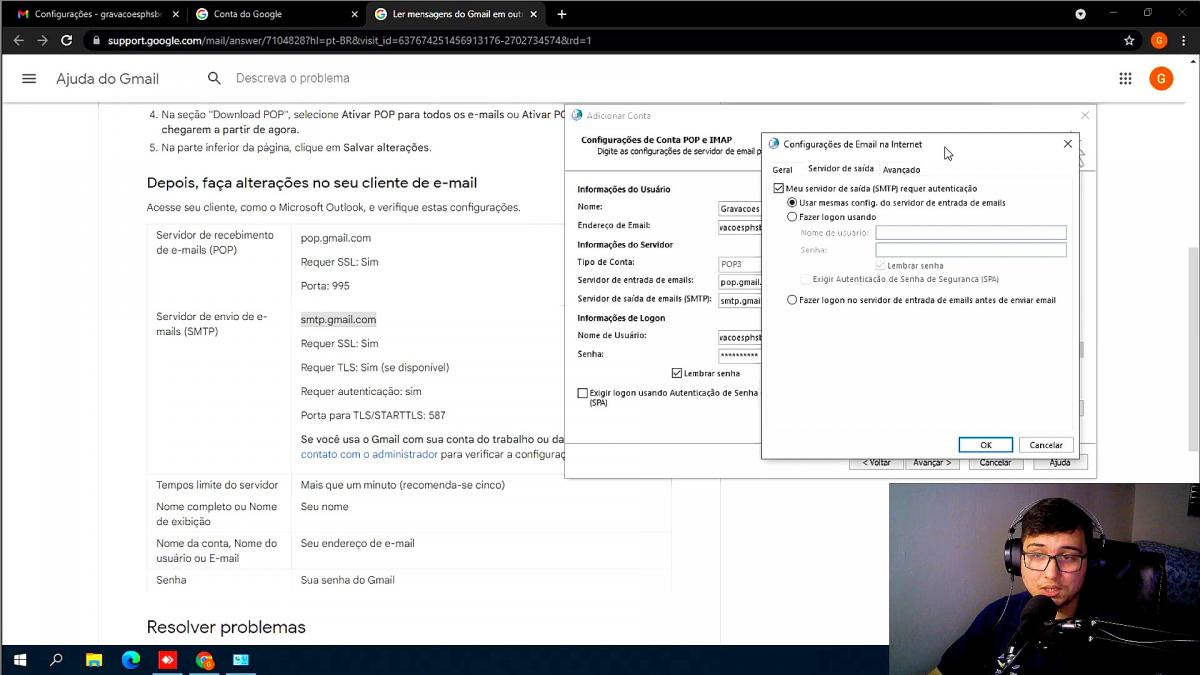Screen dimensions: 1200x675
Task: Click the 'Porta: 995' text
Action: point(325,286)
